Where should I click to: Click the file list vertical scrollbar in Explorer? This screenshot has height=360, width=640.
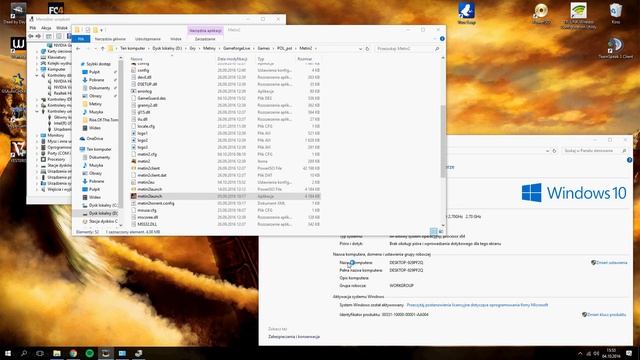(443, 142)
